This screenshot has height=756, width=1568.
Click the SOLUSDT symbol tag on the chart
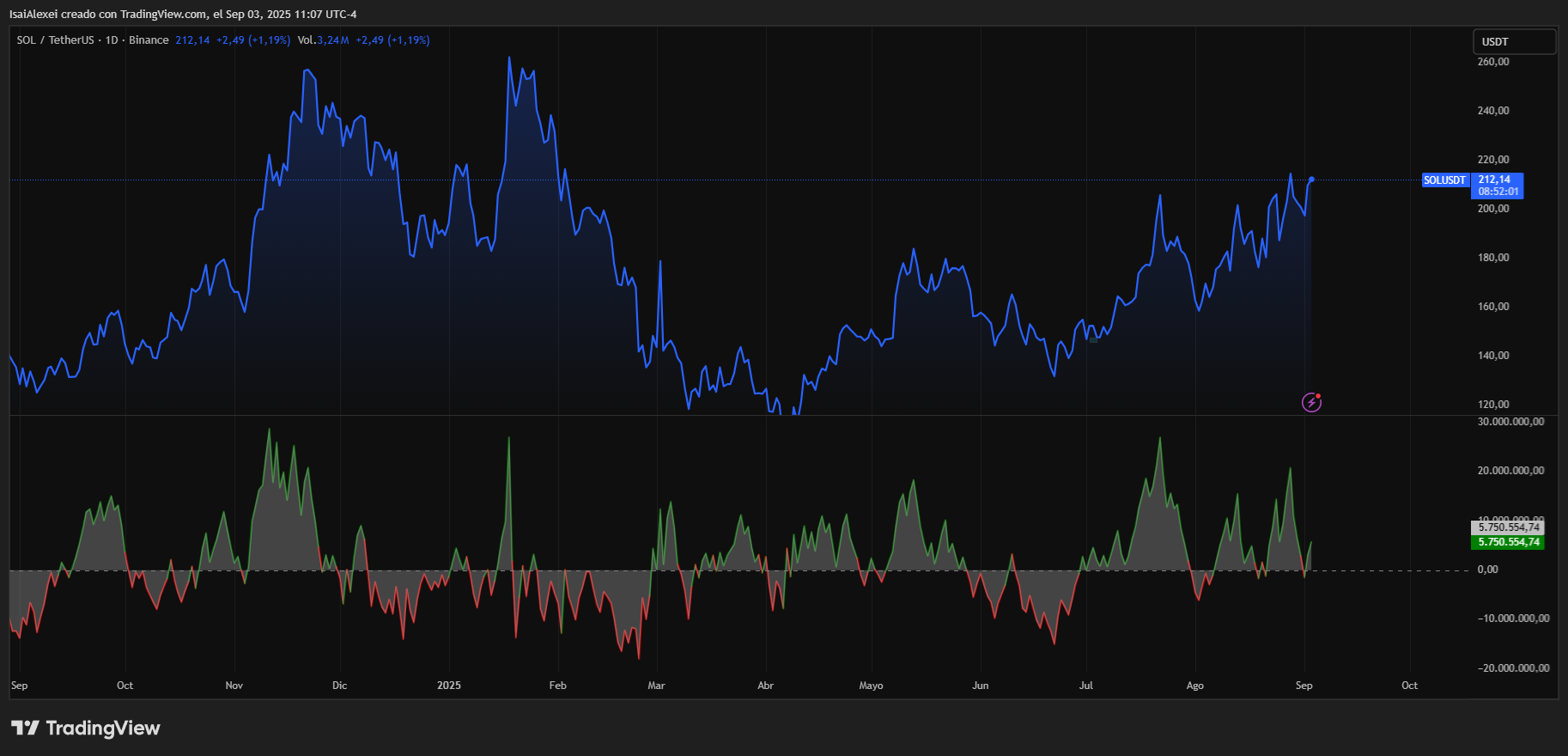pyautogui.click(x=1445, y=180)
